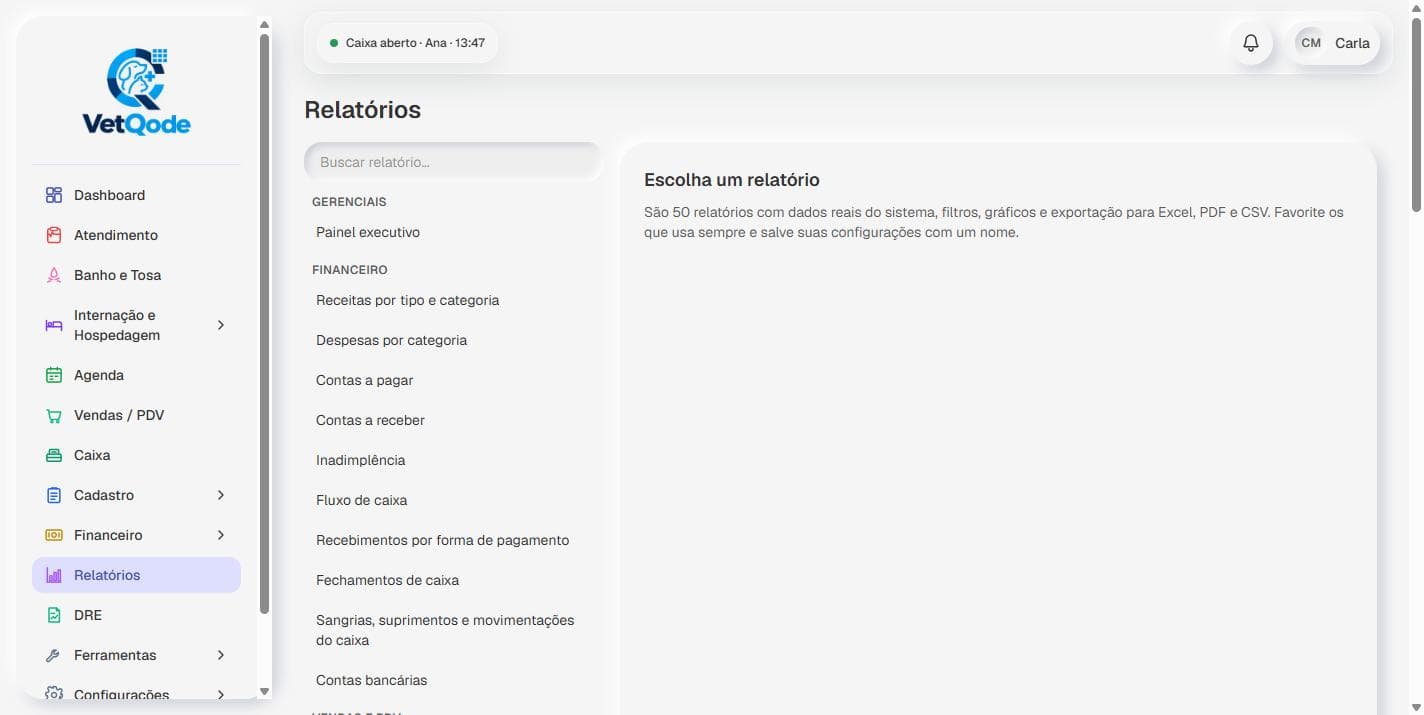This screenshot has width=1424, height=715.
Task: Select Receitas por tipo e categoria report
Action: pyautogui.click(x=454, y=300)
